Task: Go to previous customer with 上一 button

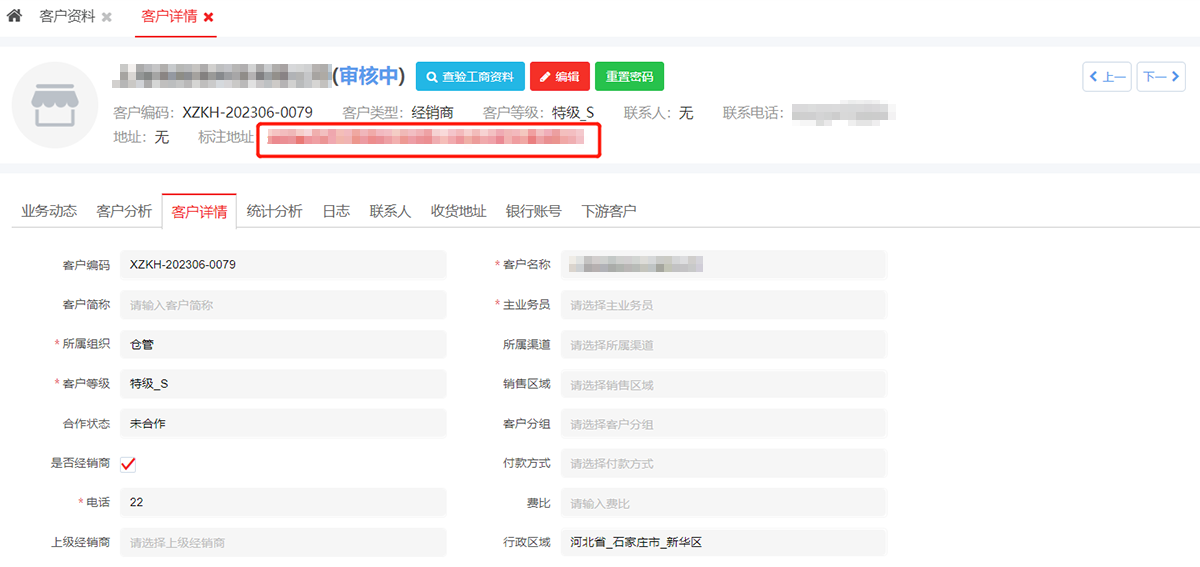Action: (x=1107, y=77)
